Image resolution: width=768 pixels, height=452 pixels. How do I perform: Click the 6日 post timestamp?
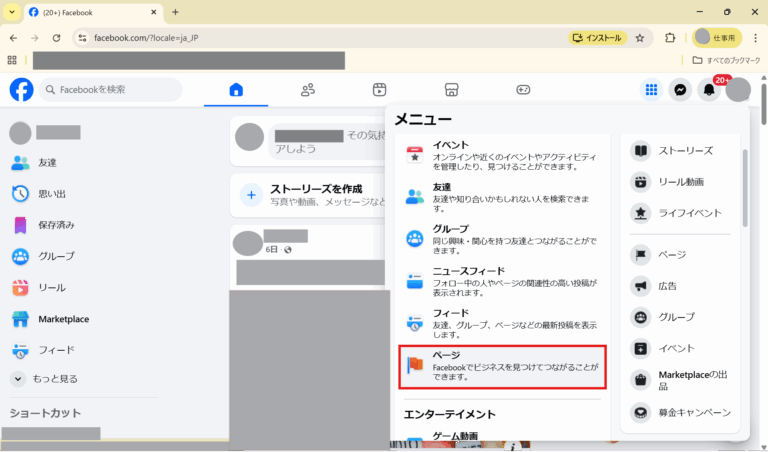click(x=271, y=250)
